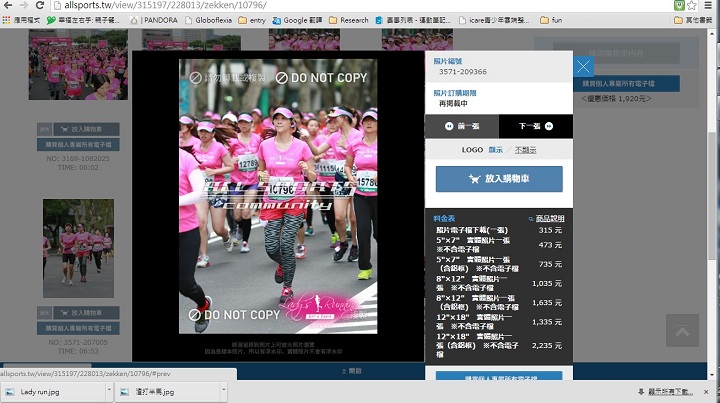This screenshot has height=403, width=720.
Task: Click the 1,335 元 price for 12x18 print
Action: [x=547, y=322]
